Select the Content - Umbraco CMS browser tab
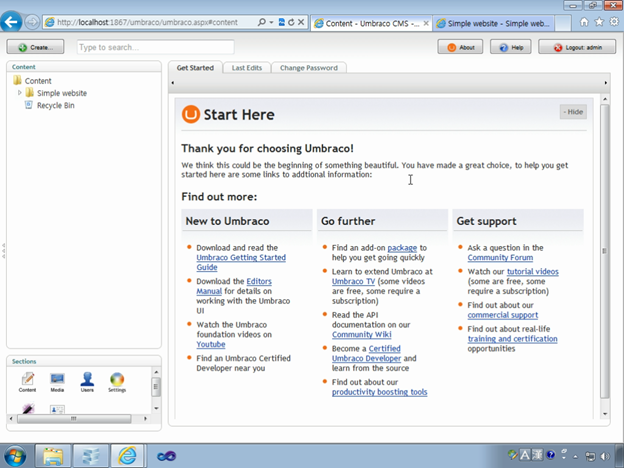The width and height of the screenshot is (624, 468). [x=371, y=23]
